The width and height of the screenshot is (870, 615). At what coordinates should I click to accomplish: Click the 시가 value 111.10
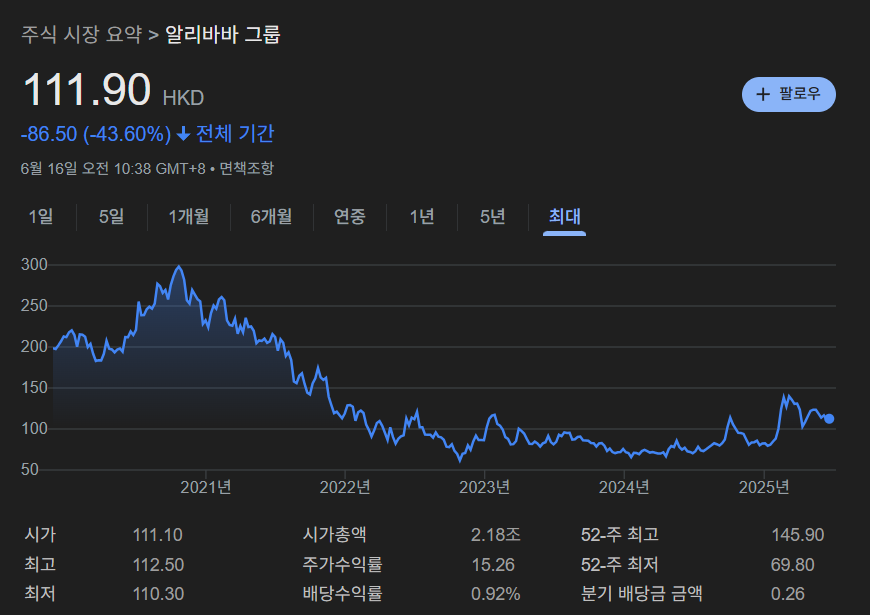point(158,535)
